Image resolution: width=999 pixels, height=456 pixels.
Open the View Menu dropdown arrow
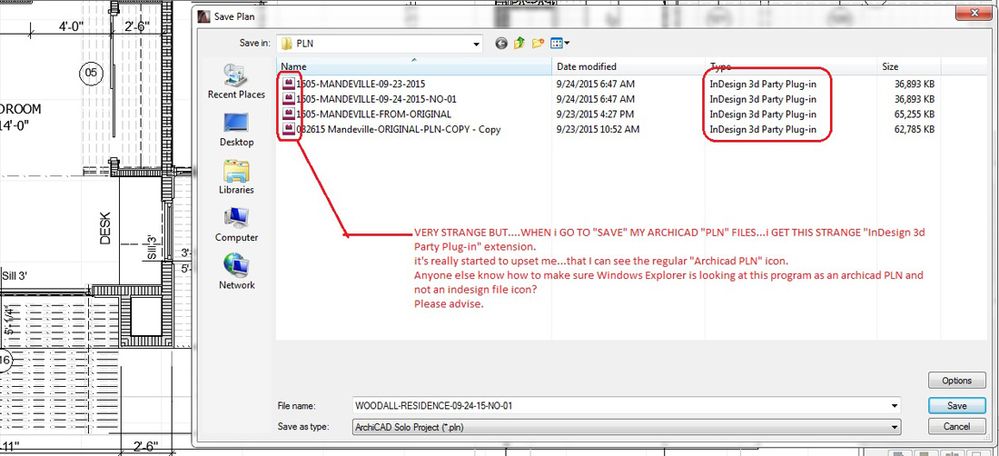pyautogui.click(x=567, y=43)
